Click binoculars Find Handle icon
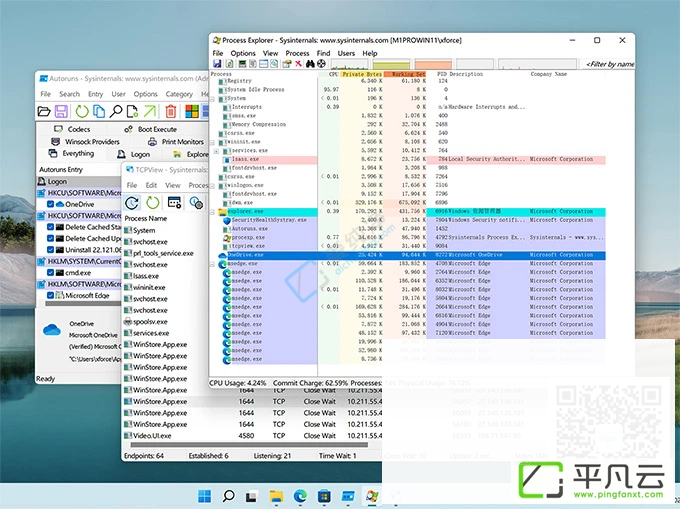 (x=310, y=64)
